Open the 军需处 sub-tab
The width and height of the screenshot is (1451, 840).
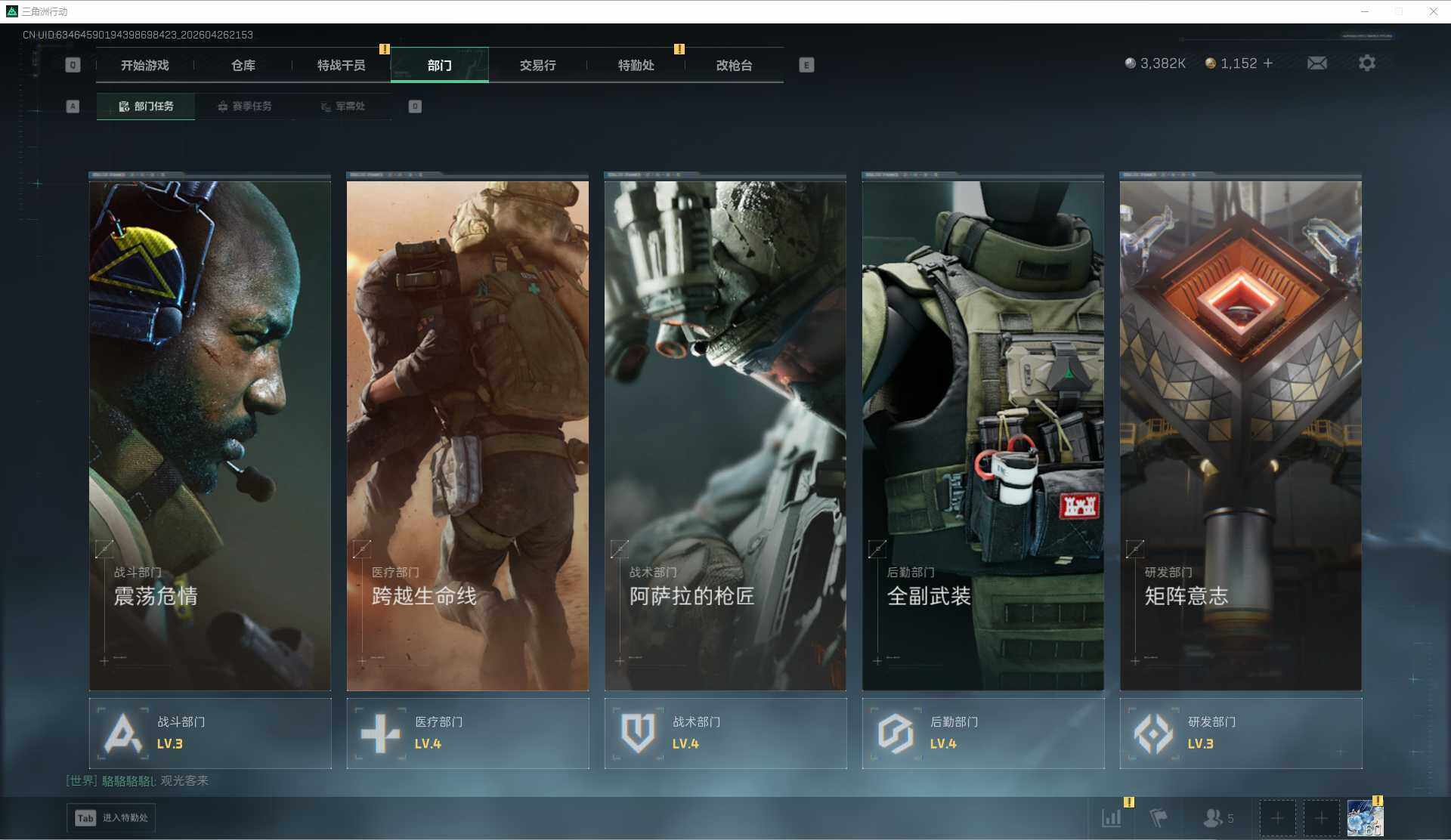342,107
